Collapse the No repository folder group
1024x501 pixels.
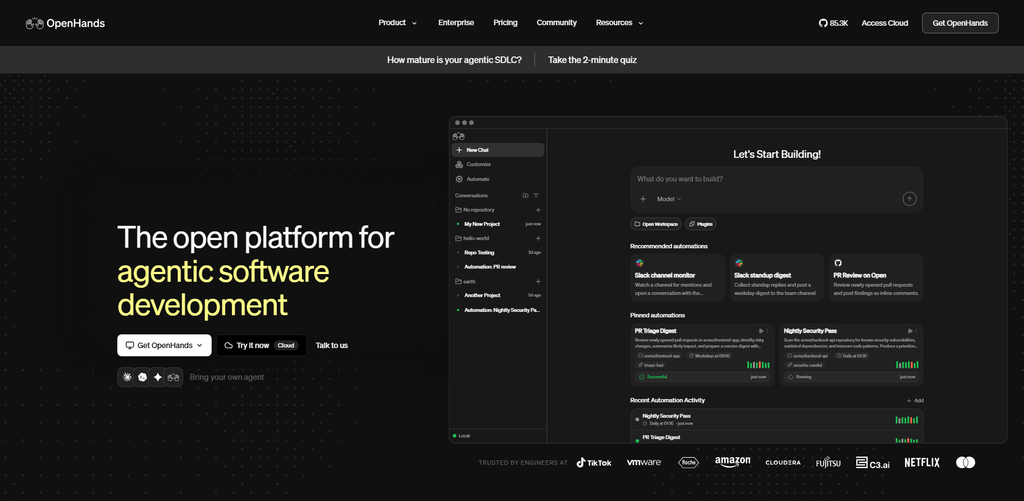point(475,210)
